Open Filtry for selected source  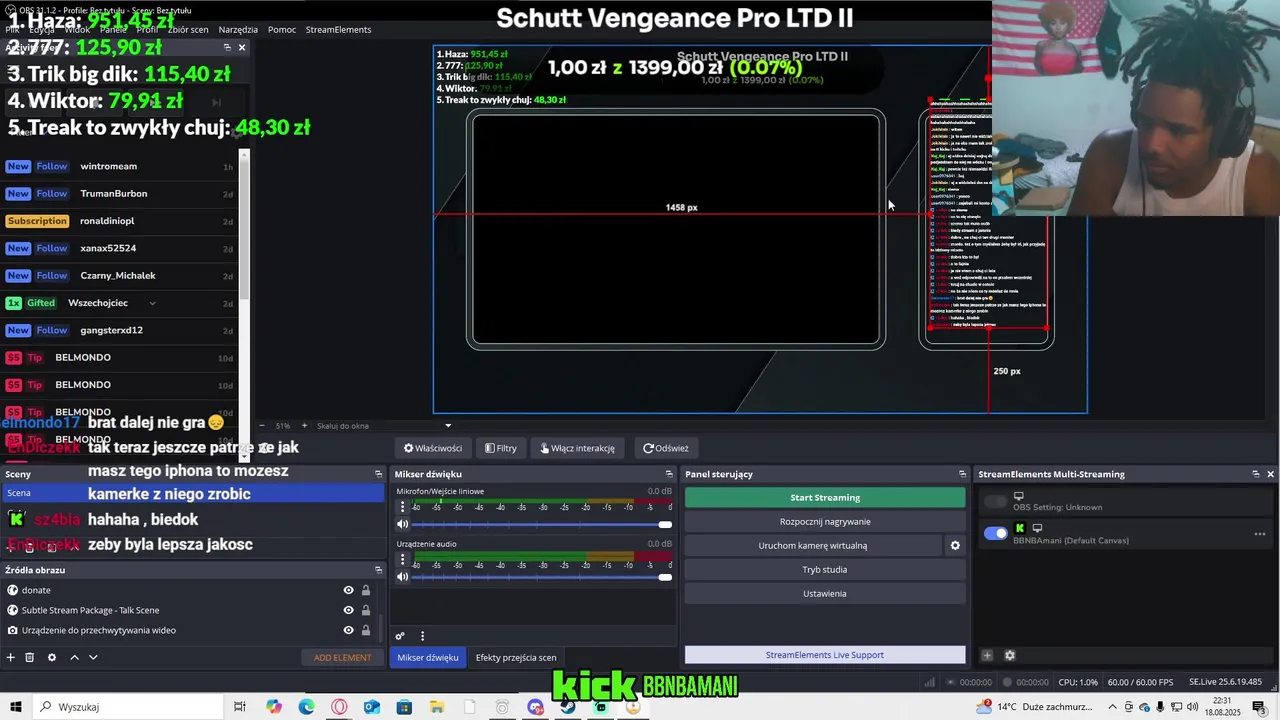pos(501,448)
